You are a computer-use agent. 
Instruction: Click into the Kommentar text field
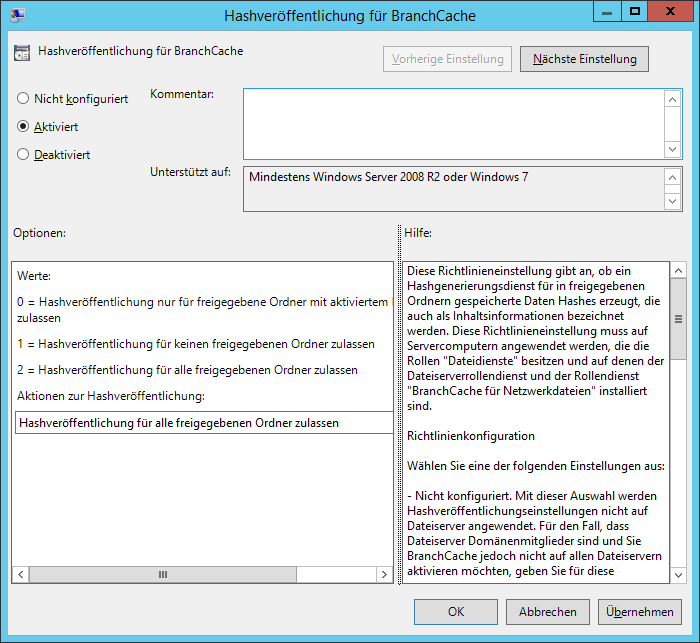pos(454,124)
